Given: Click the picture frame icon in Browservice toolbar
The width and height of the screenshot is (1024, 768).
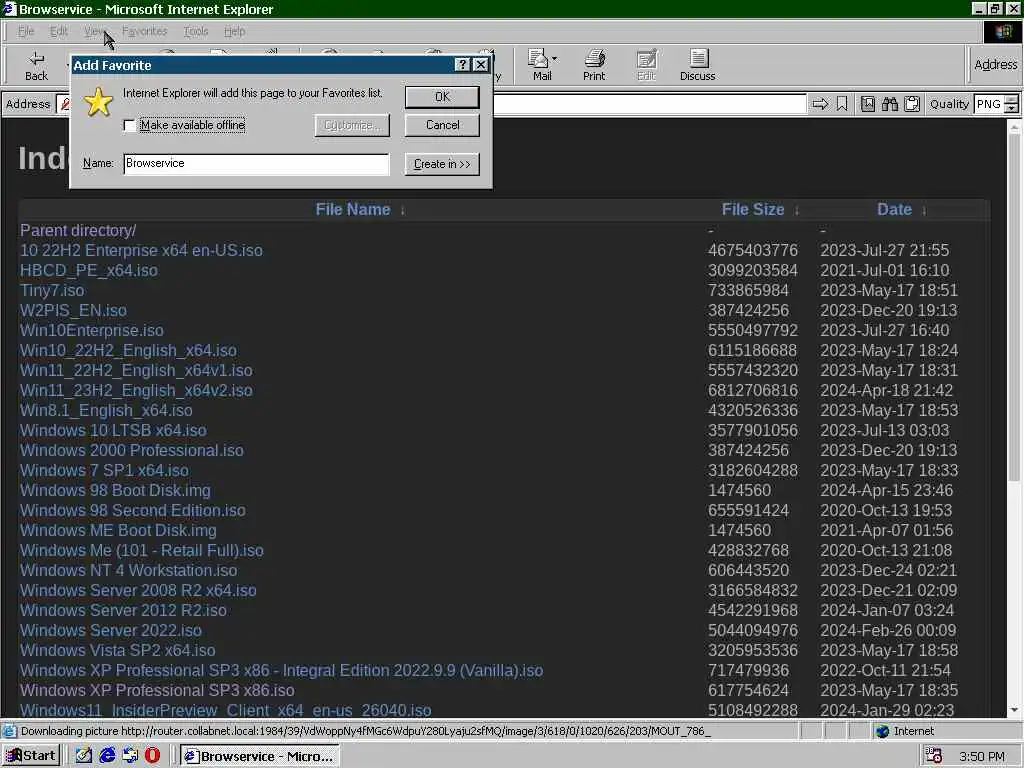Looking at the screenshot, I should [868, 104].
